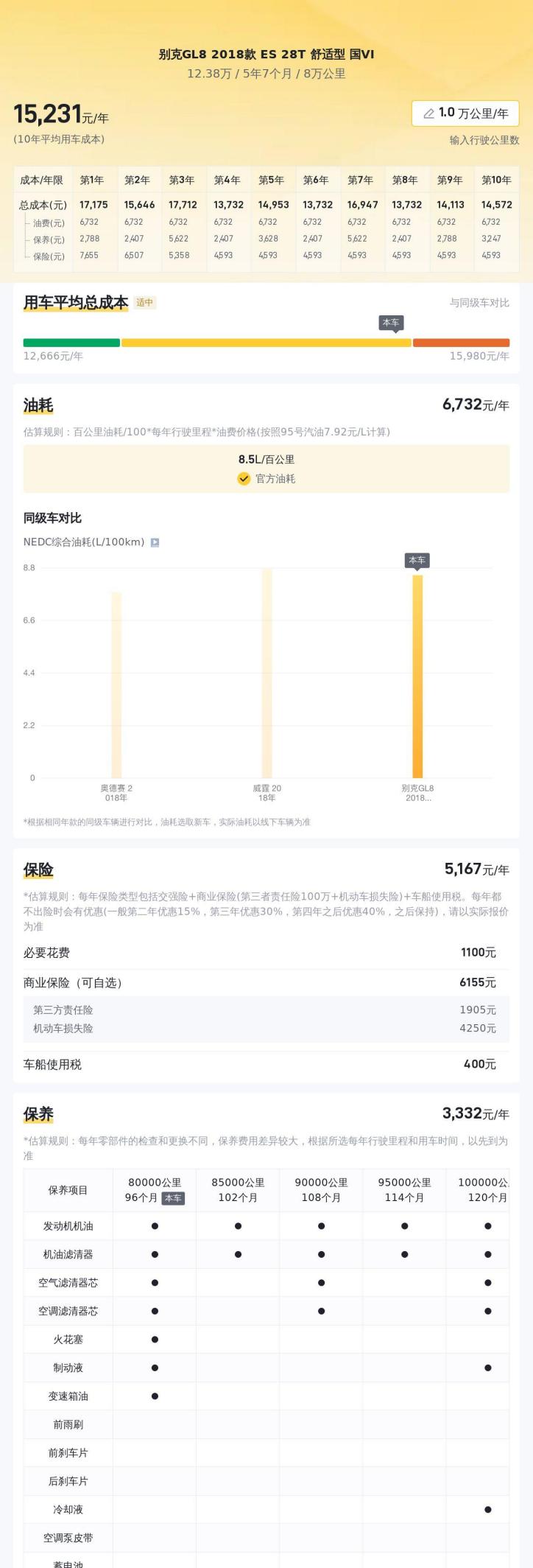The height and width of the screenshot is (1568, 533).
Task: Expand the 商业保险（可自选）row
Action: tap(266, 982)
